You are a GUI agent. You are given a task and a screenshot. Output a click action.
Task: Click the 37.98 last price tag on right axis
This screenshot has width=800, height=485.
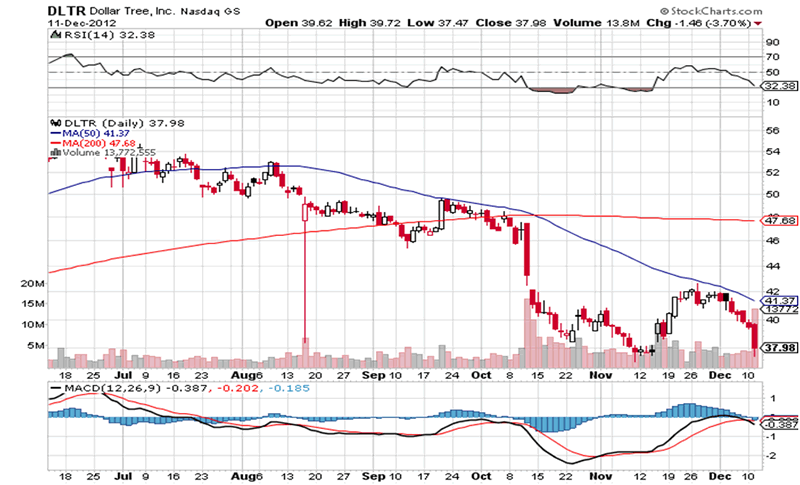tap(779, 348)
